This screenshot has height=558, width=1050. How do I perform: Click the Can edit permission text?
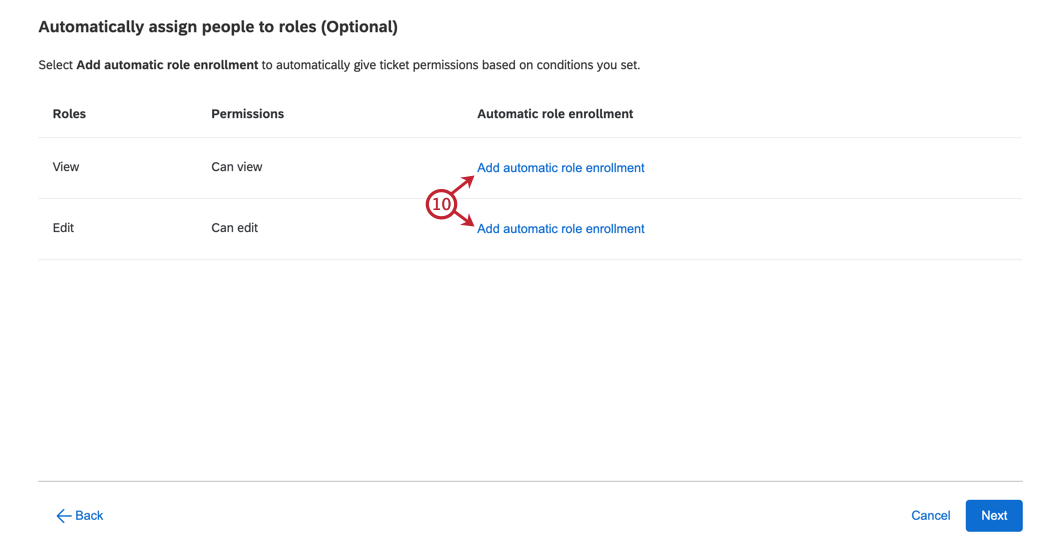234,228
